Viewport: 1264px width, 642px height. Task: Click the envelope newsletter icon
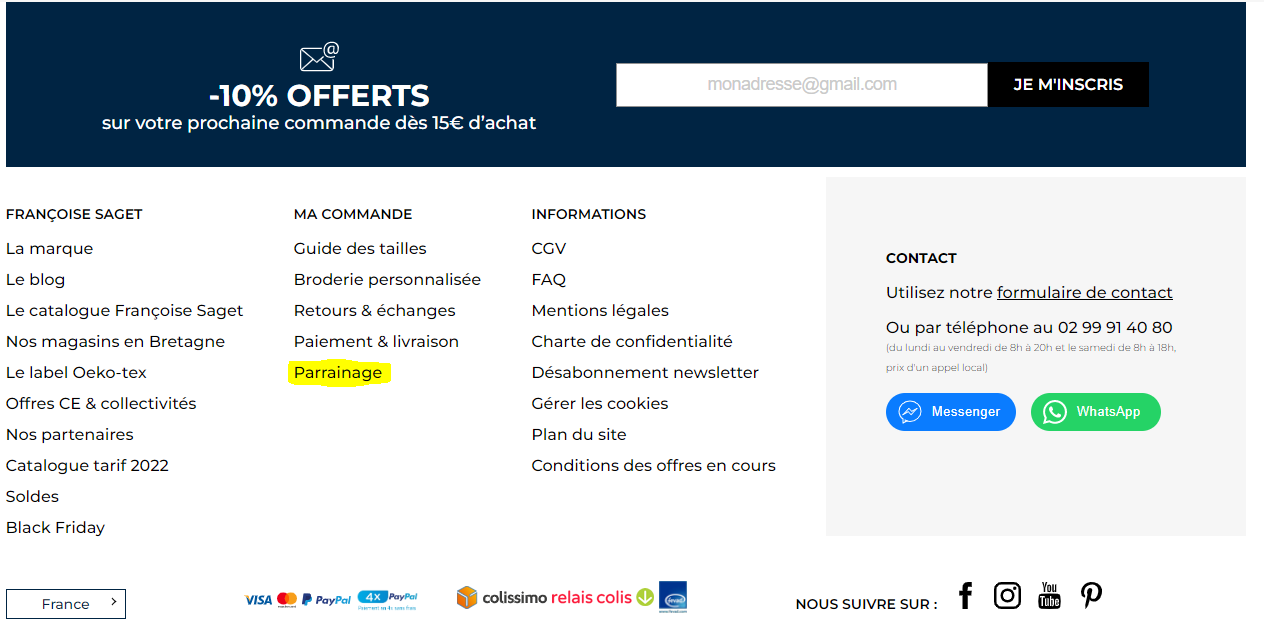[319, 57]
